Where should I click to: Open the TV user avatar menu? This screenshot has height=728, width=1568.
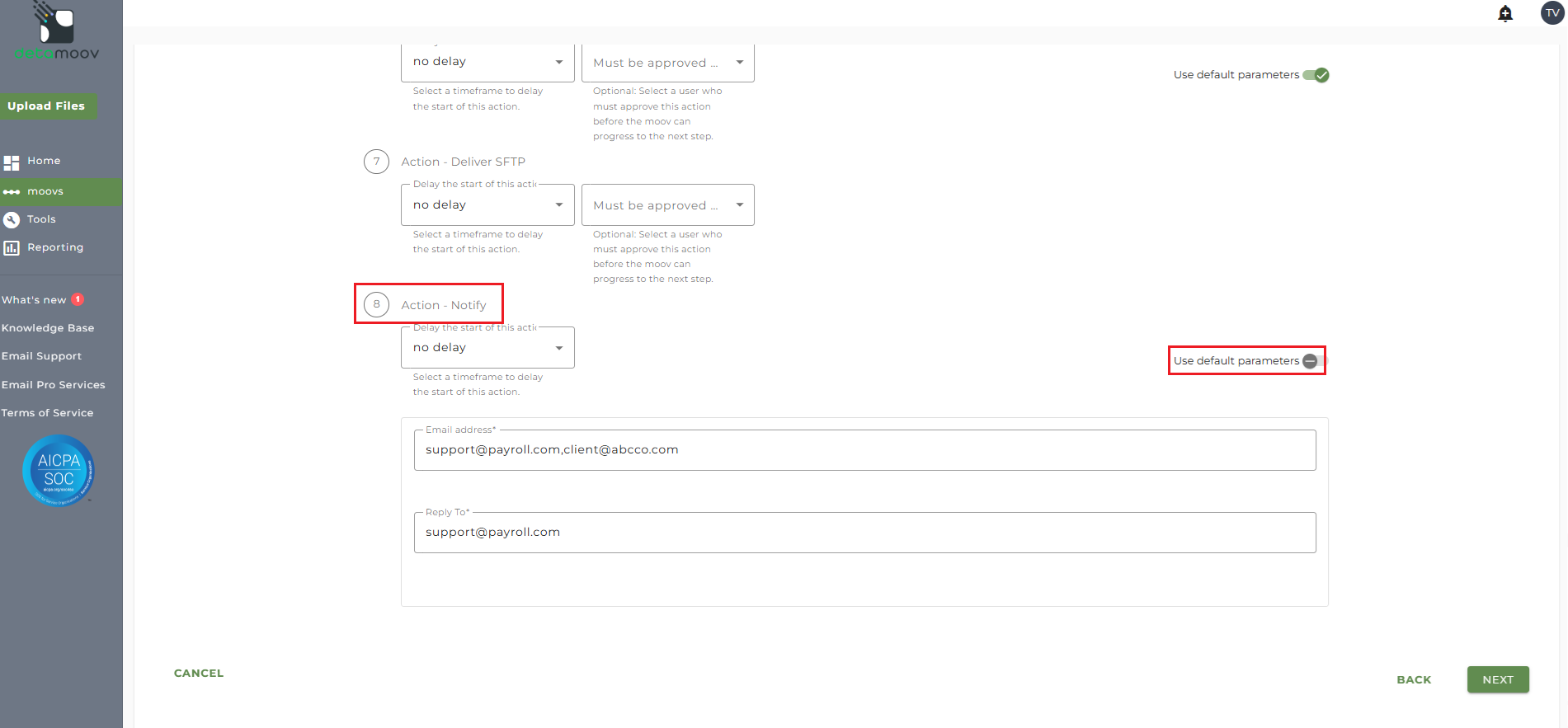(1552, 13)
